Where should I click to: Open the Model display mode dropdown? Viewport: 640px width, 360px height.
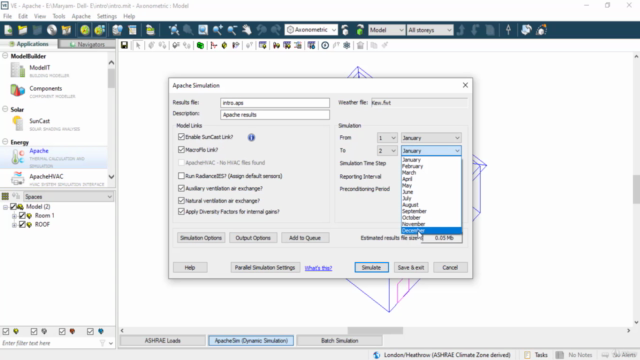point(386,30)
